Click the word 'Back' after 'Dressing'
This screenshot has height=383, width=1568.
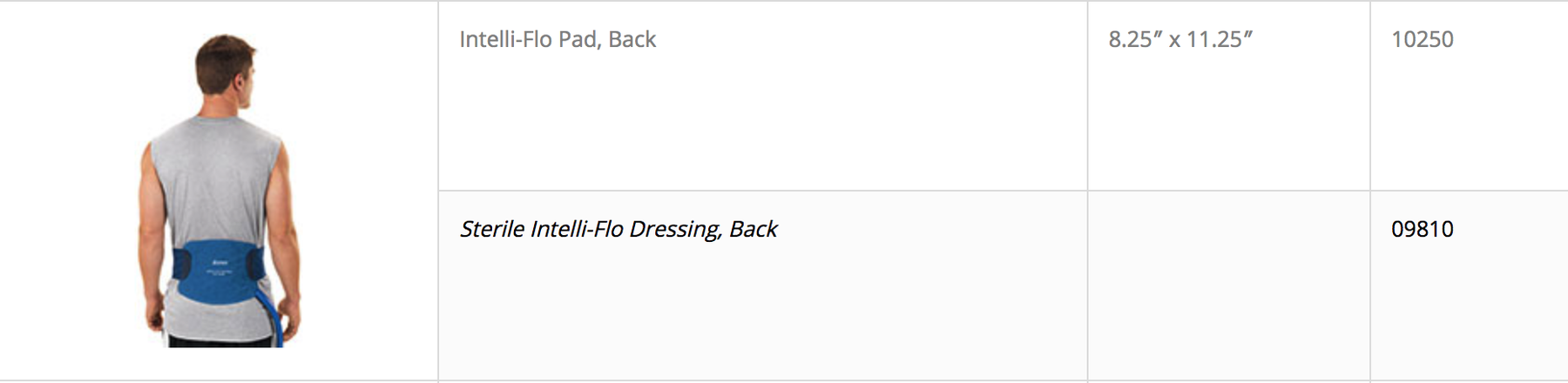pos(754,229)
